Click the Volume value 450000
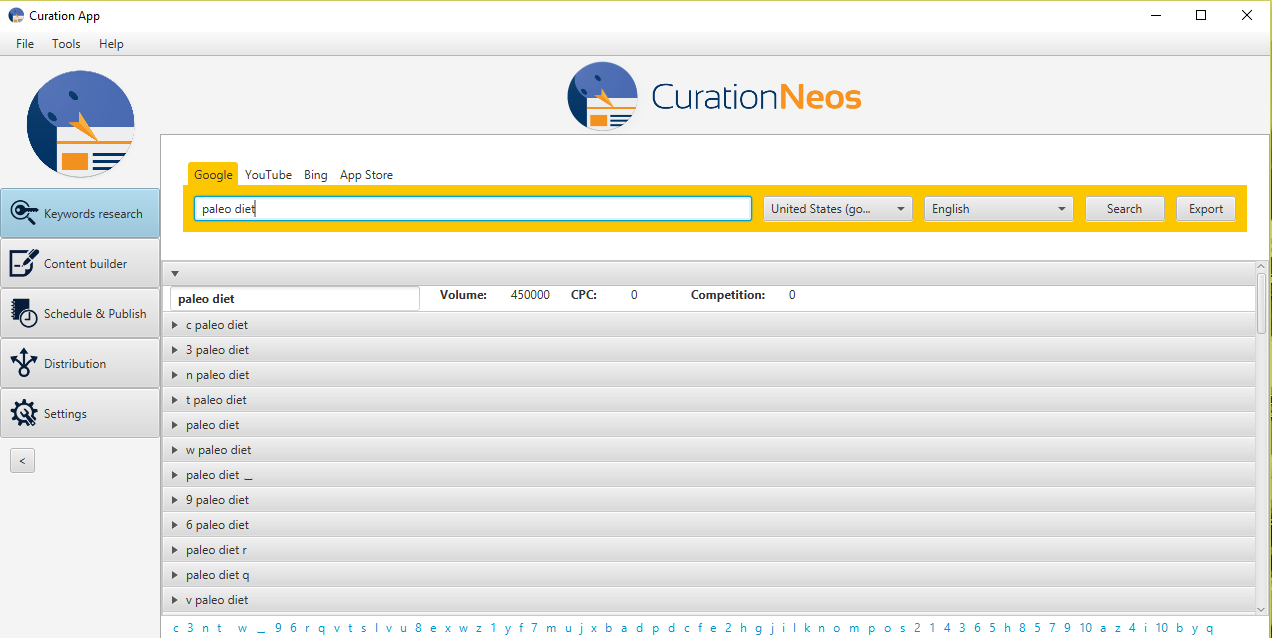Viewport: 1272px width, 638px height. [530, 295]
